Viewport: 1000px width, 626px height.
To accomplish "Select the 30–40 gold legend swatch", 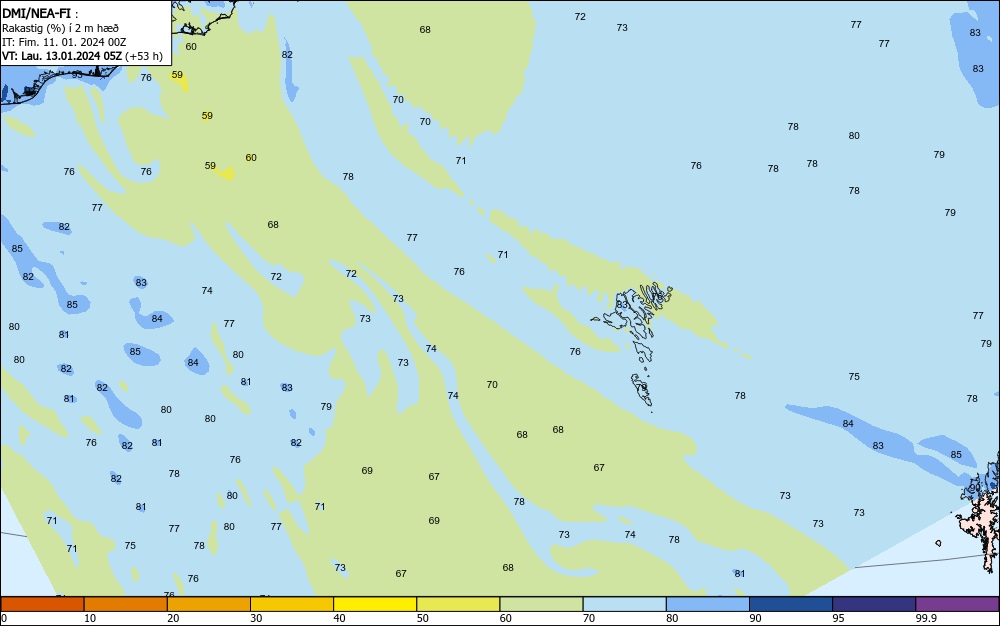I will (x=292, y=604).
